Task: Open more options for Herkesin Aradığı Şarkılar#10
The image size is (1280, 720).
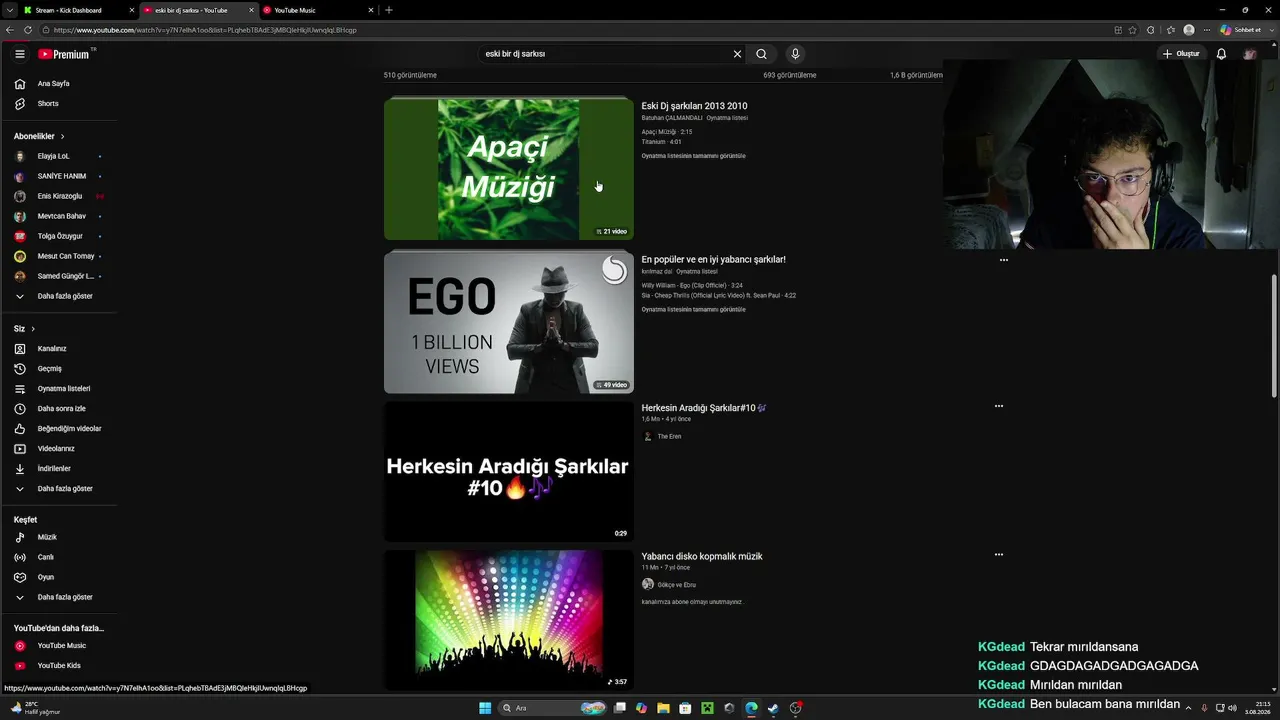Action: pyautogui.click(x=998, y=406)
